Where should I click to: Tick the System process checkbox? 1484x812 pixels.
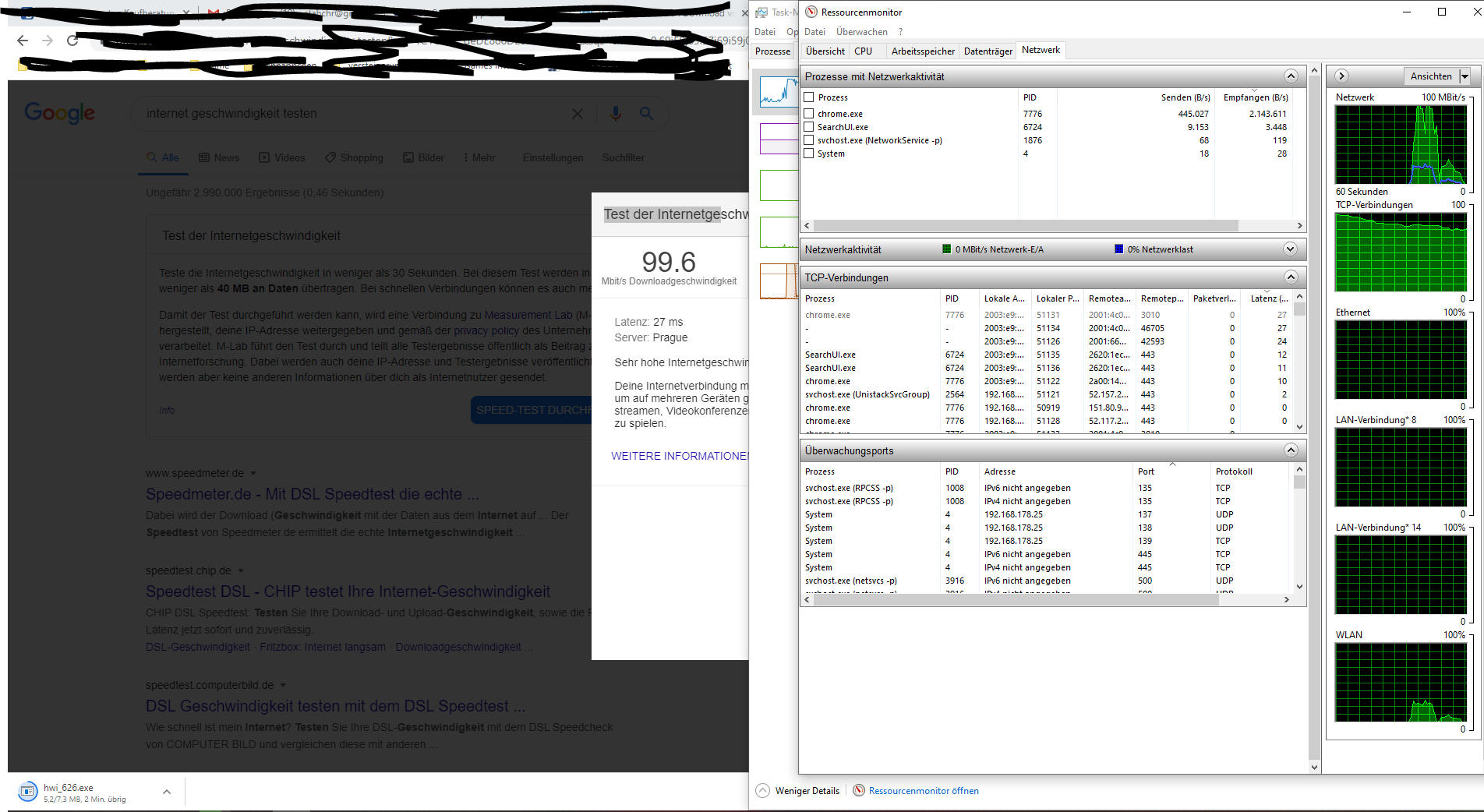coord(809,154)
